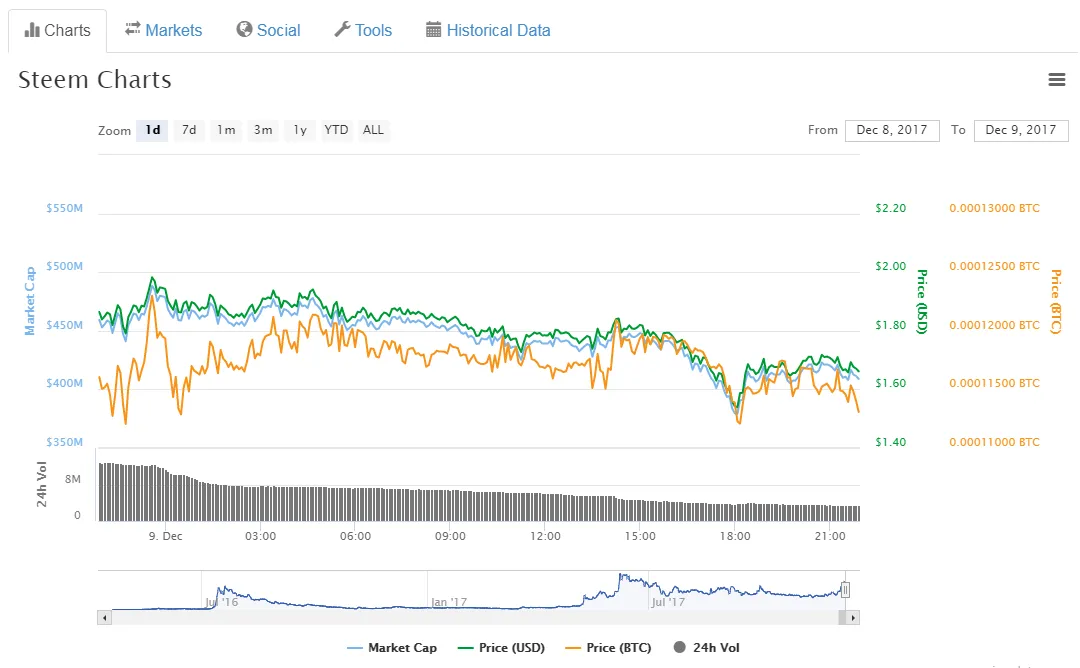
Task: Click the navigator scrollbar right arrow
Action: tap(853, 618)
